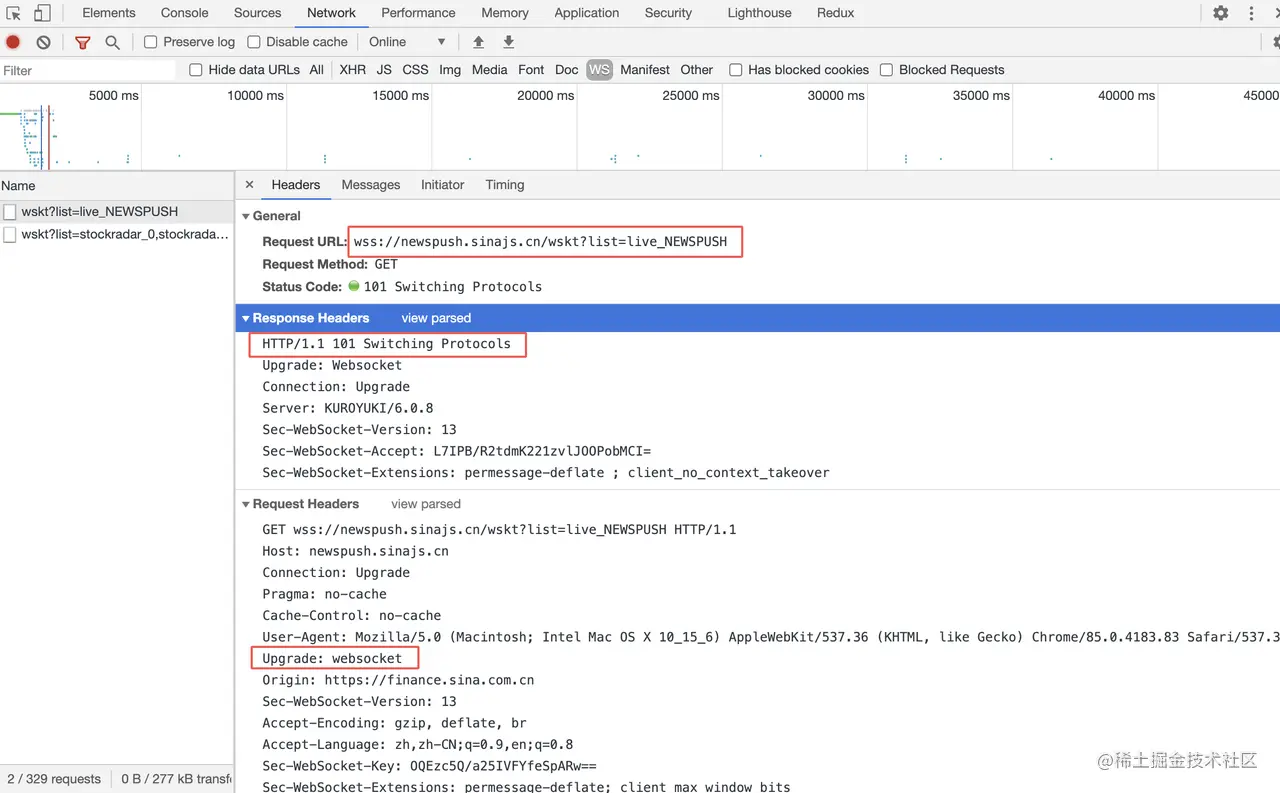Check Has blocked cookies checkbox
Screen dimensions: 1280x793
(736, 70)
